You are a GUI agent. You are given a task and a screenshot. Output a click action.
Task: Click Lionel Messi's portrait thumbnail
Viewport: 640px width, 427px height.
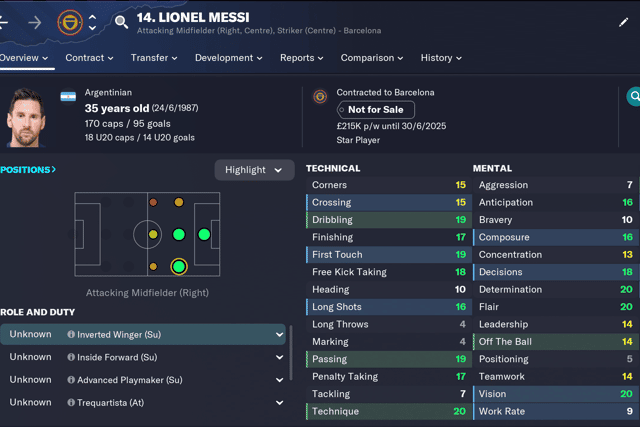[26, 118]
